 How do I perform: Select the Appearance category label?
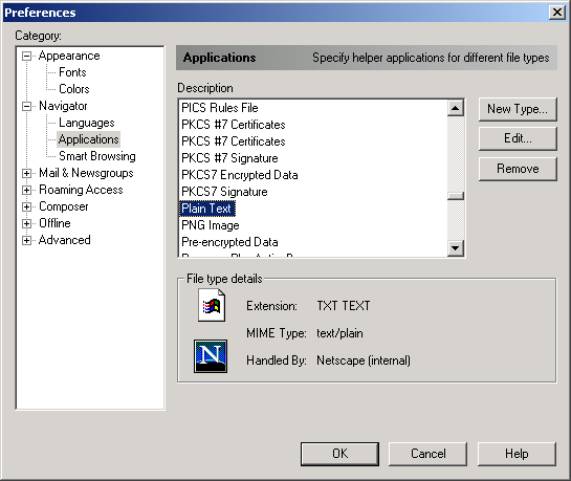point(69,56)
